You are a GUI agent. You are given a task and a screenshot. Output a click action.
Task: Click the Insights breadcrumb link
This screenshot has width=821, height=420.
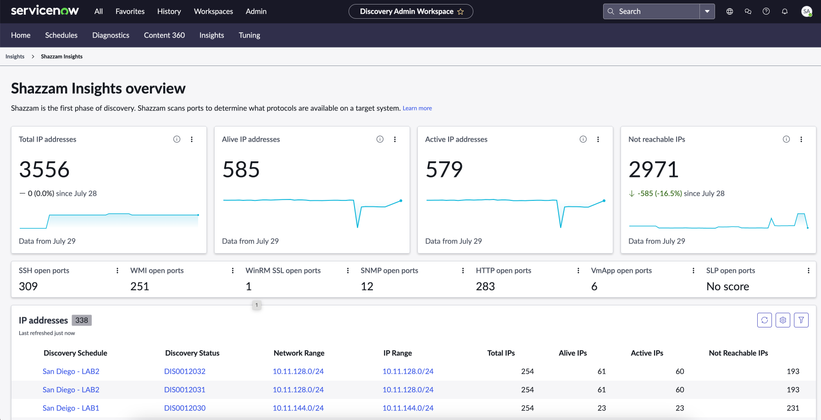click(x=15, y=57)
